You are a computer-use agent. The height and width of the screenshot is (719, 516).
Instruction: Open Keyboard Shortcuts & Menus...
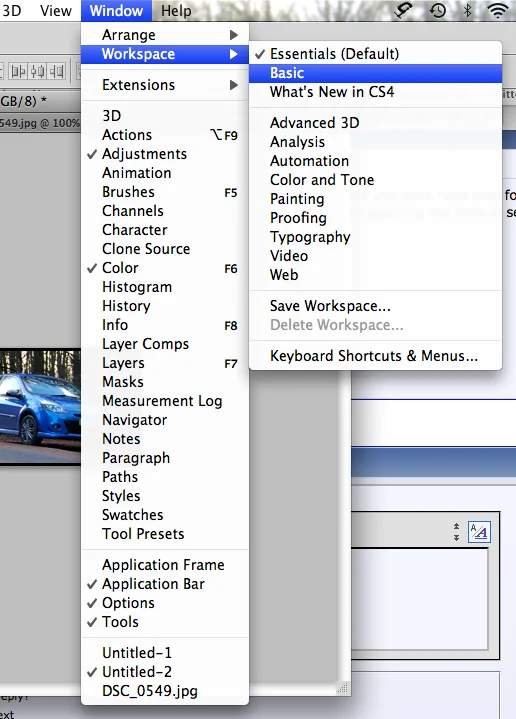pos(375,356)
